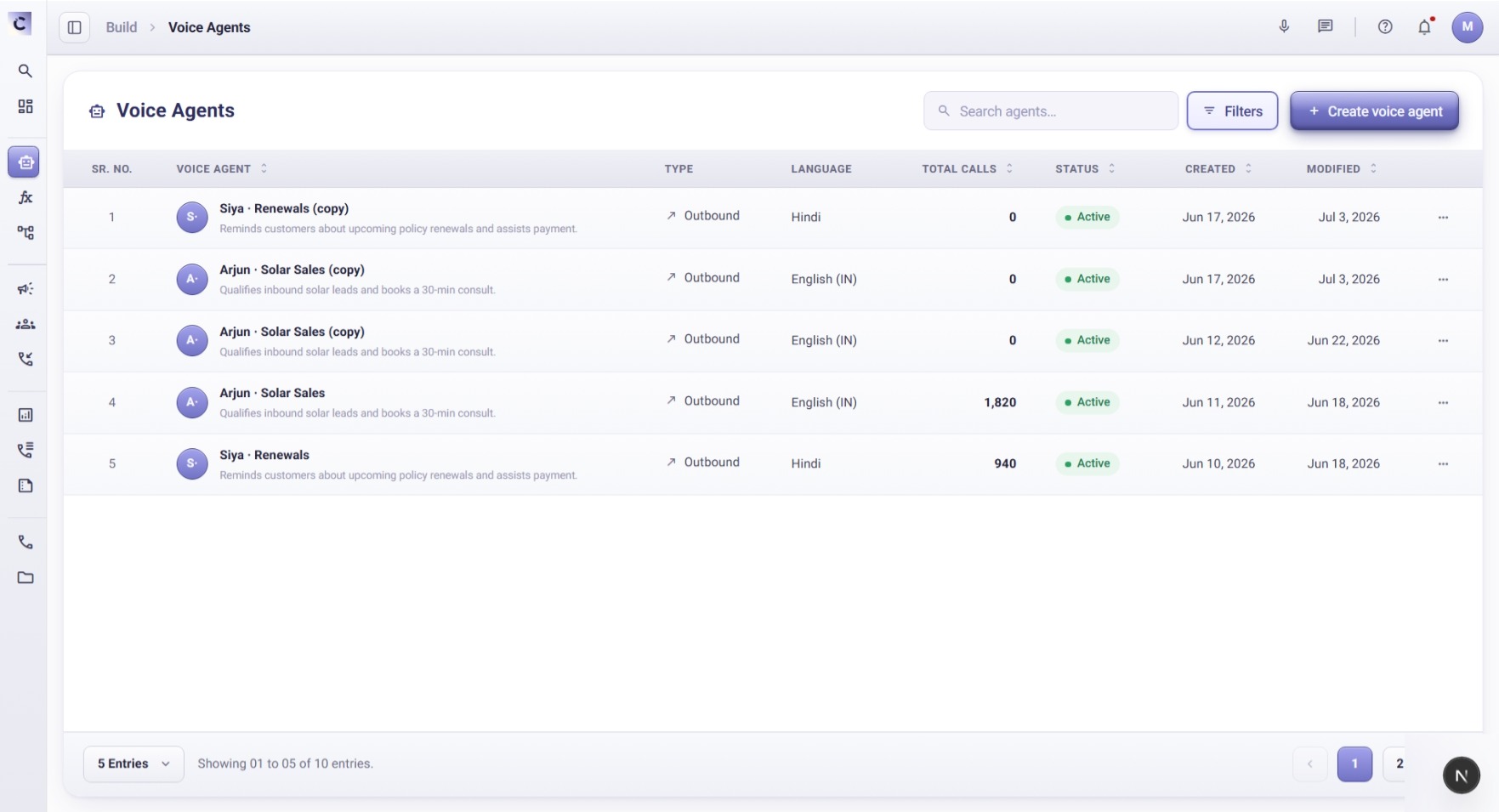Open the analytics chart sidebar icon
Viewport: 1499px width, 812px height.
pos(26,415)
